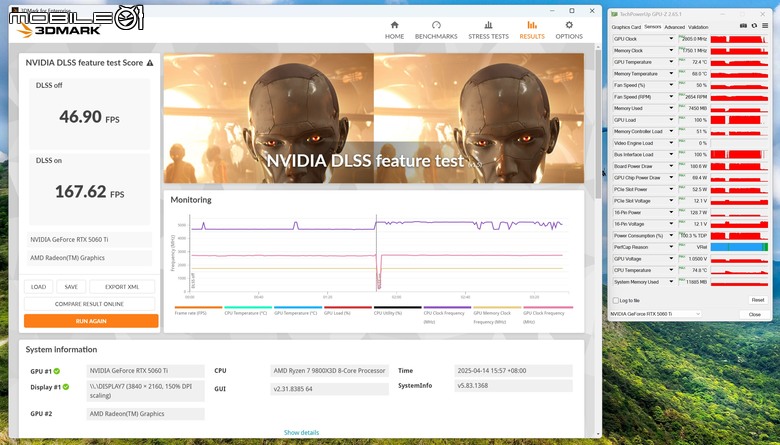This screenshot has height=445, width=780.
Task: Open the 3DMark Options gear
Action: (569, 30)
